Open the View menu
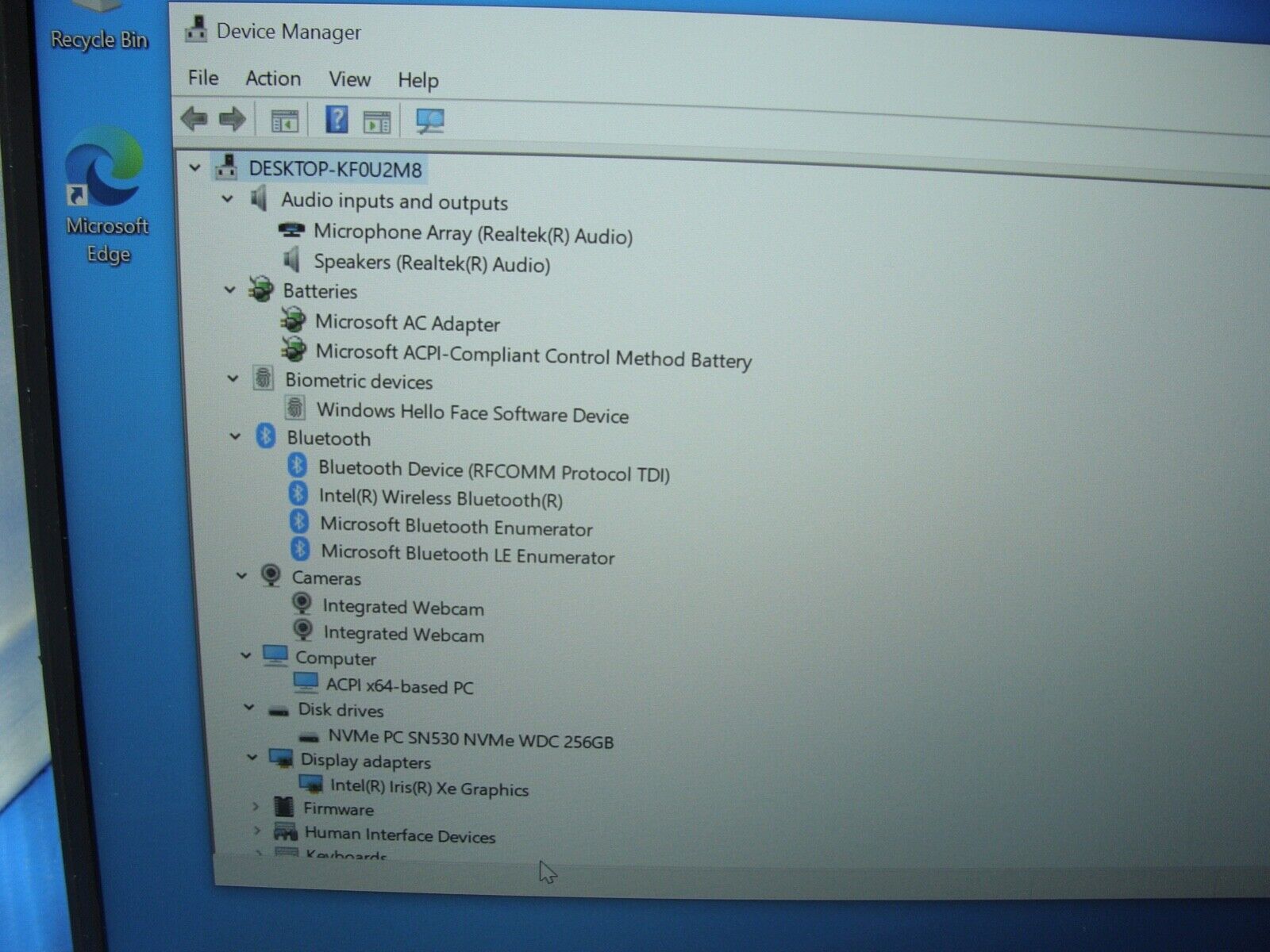The height and width of the screenshot is (952, 1270). 350,79
